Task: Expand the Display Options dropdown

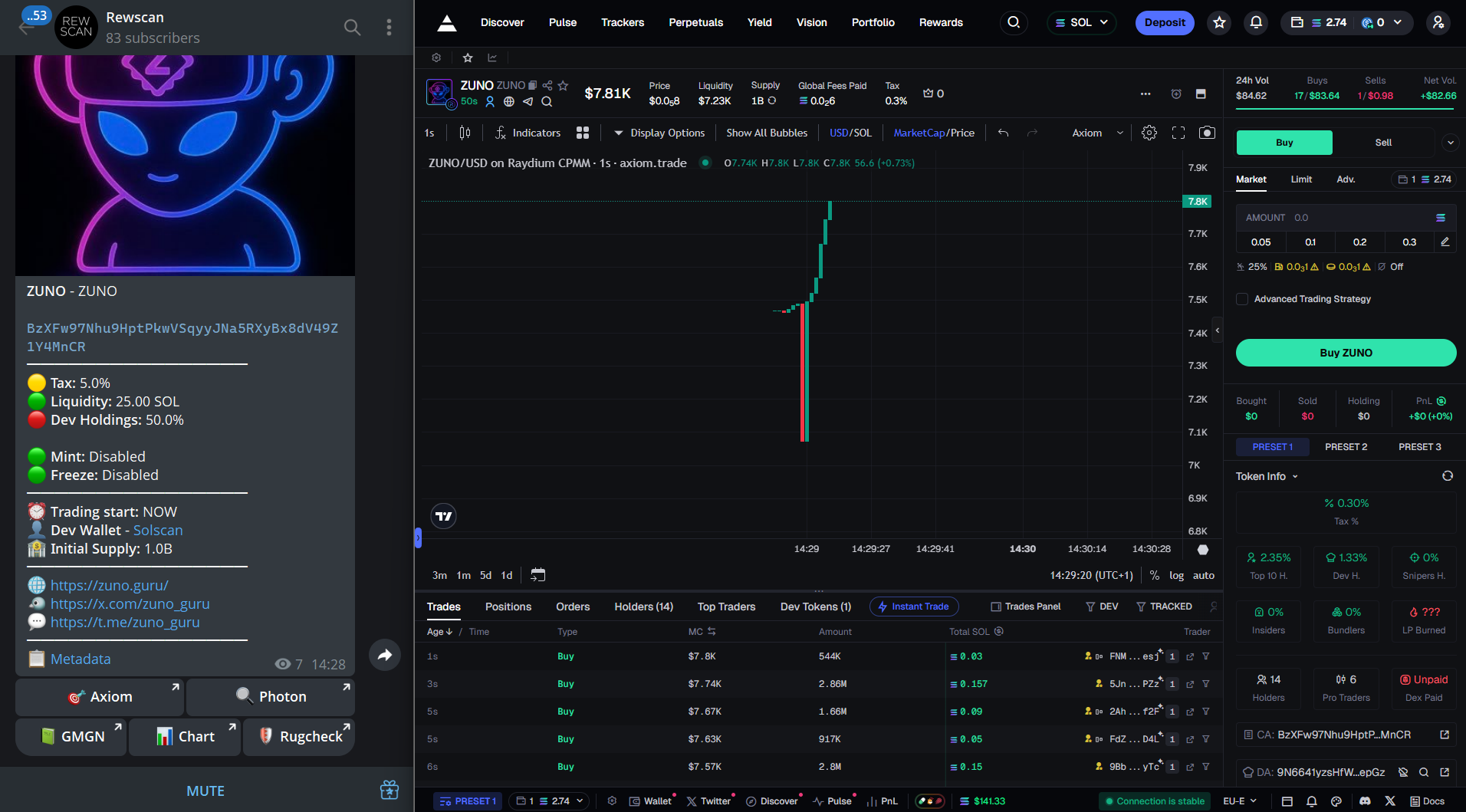Action: (659, 132)
